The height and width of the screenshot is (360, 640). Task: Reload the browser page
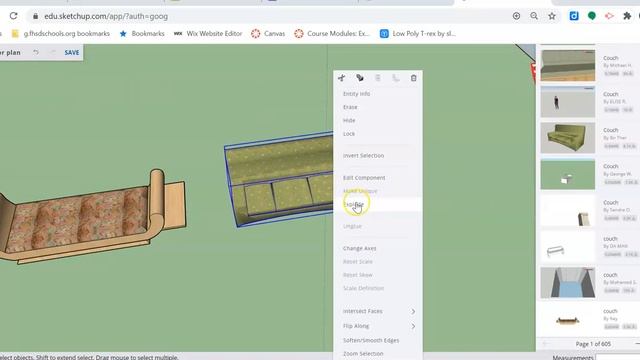[x=13, y=16]
